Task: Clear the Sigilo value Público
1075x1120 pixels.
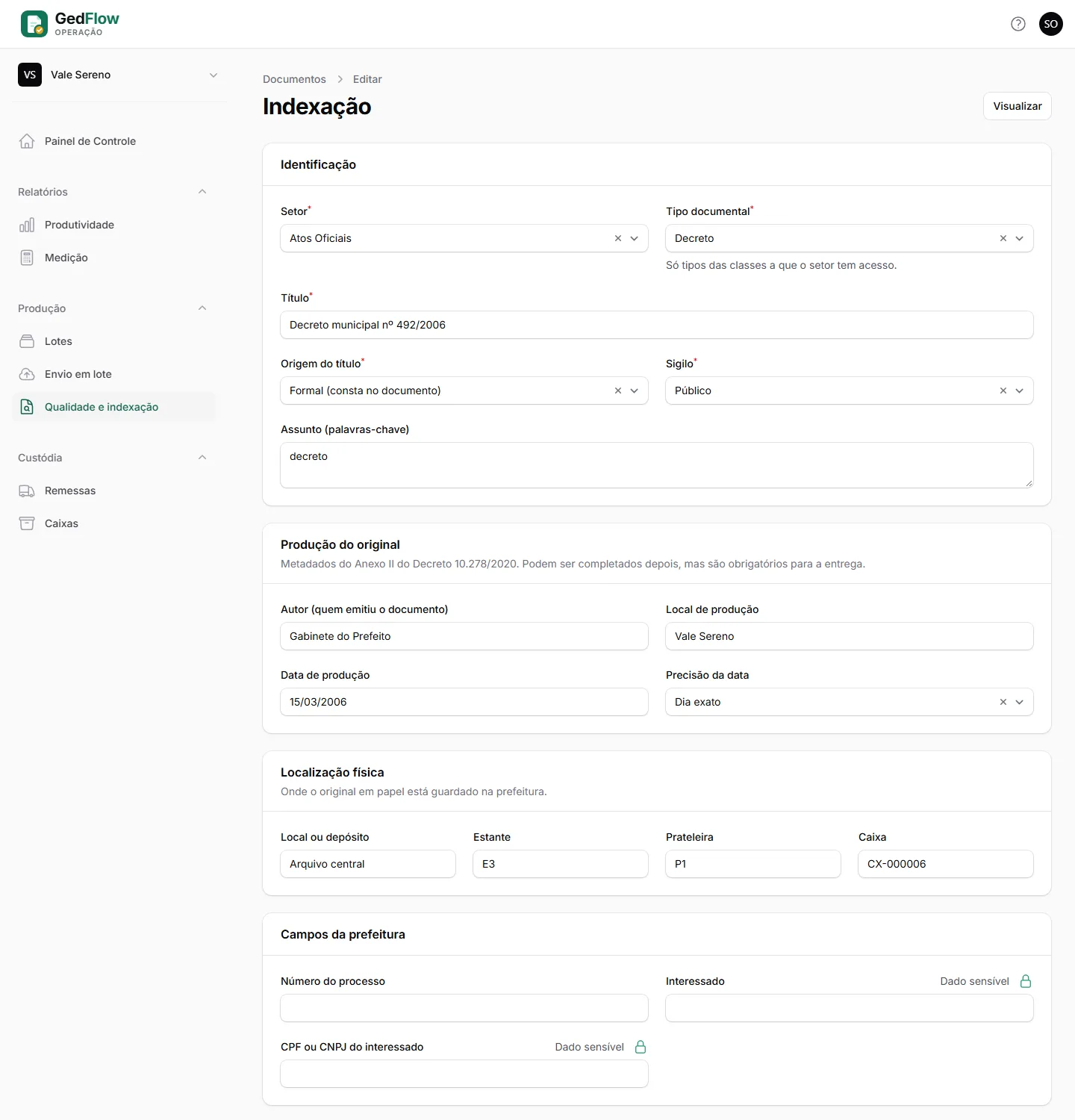Action: click(x=1003, y=391)
